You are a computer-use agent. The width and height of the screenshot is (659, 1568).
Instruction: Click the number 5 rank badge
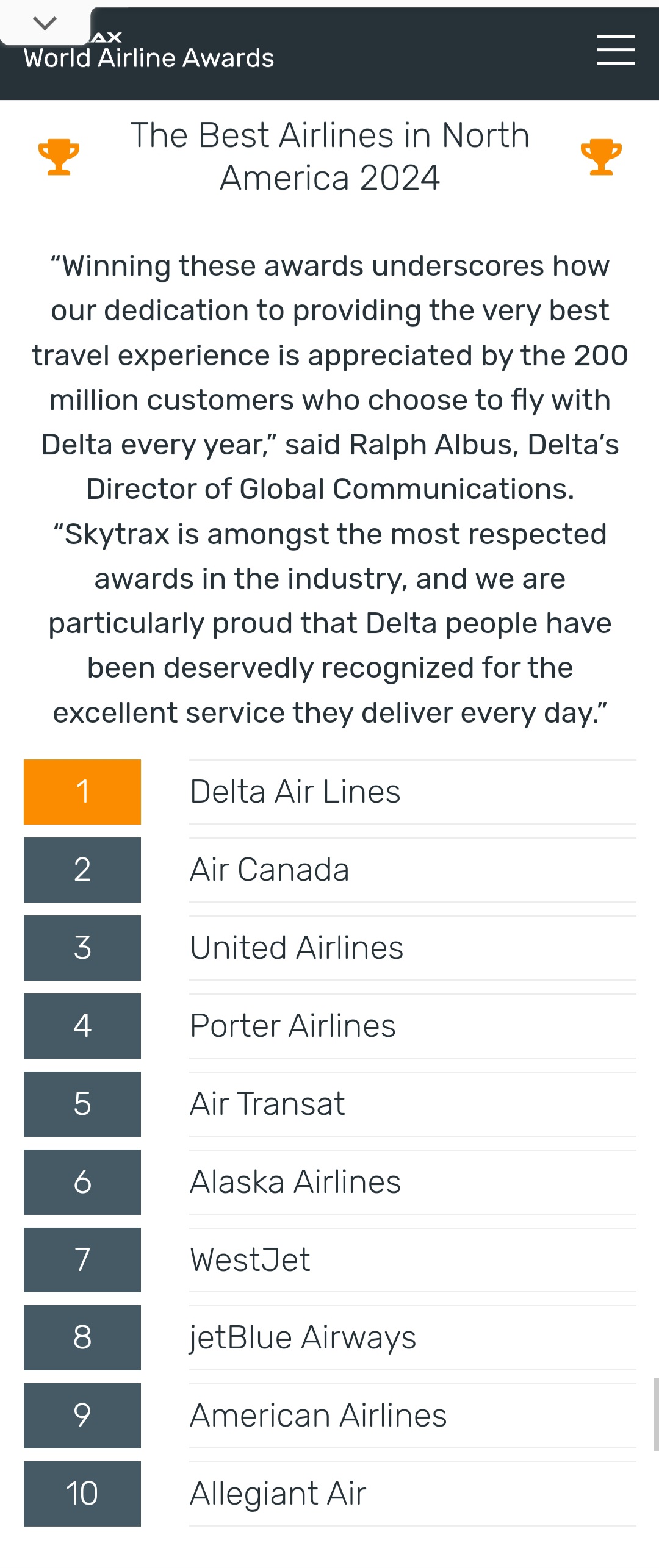[x=82, y=1104]
